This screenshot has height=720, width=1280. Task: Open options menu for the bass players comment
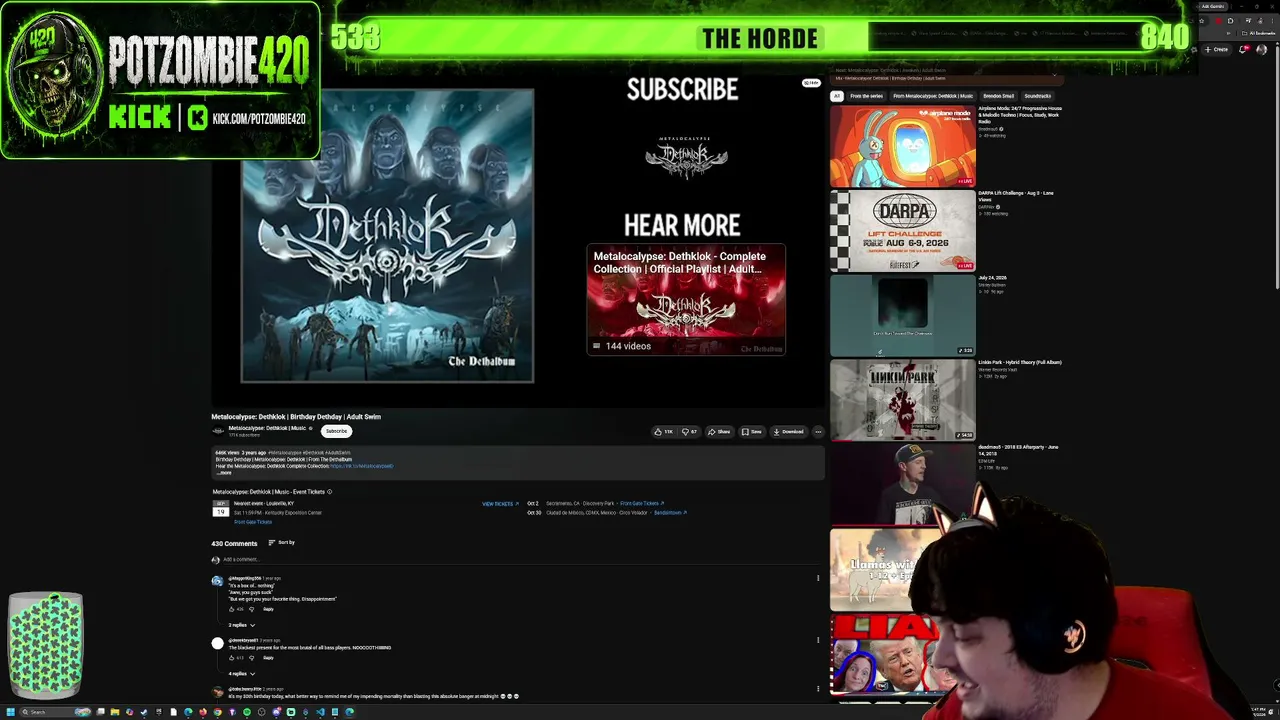point(818,640)
